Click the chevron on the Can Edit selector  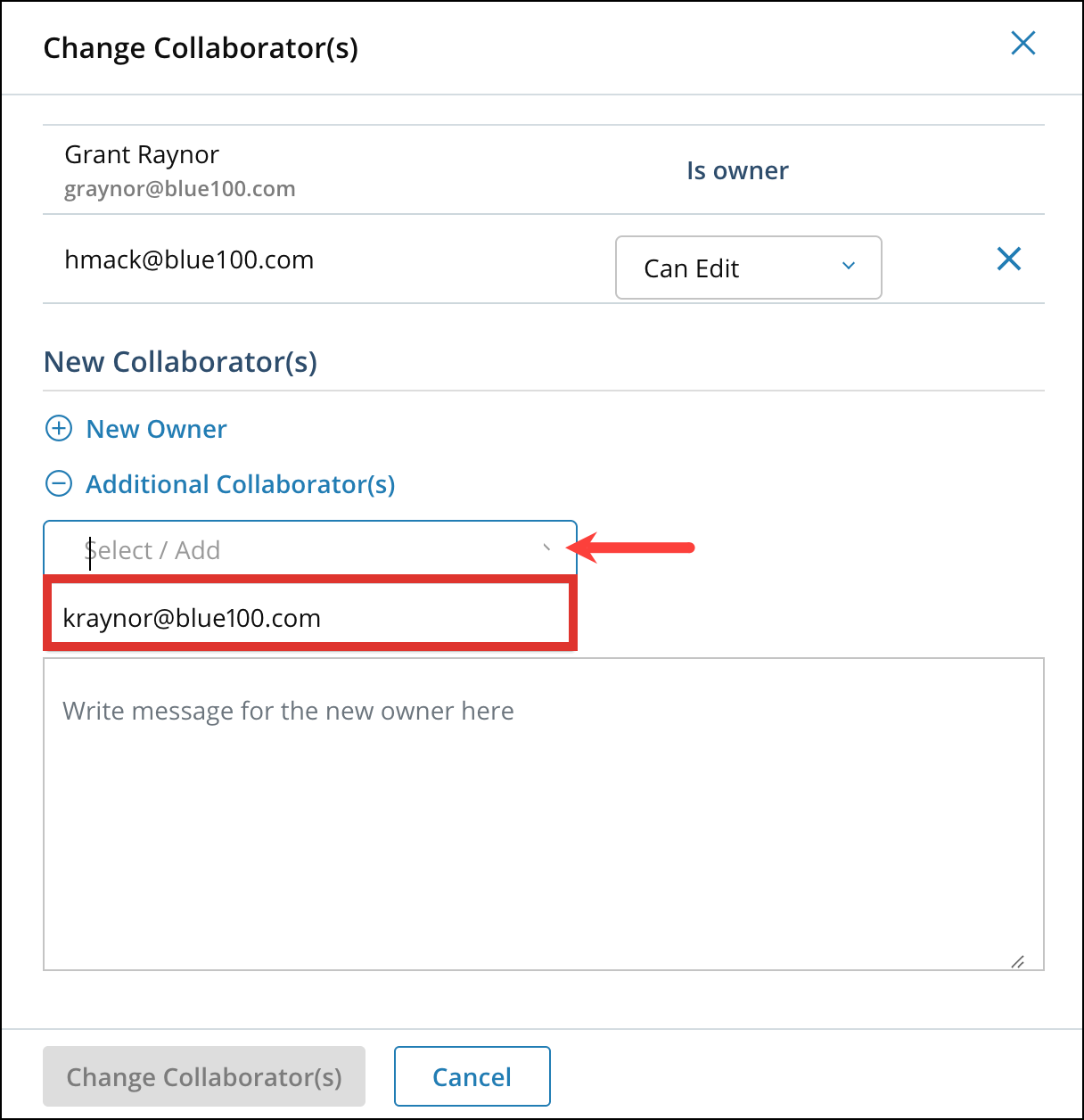point(848,268)
